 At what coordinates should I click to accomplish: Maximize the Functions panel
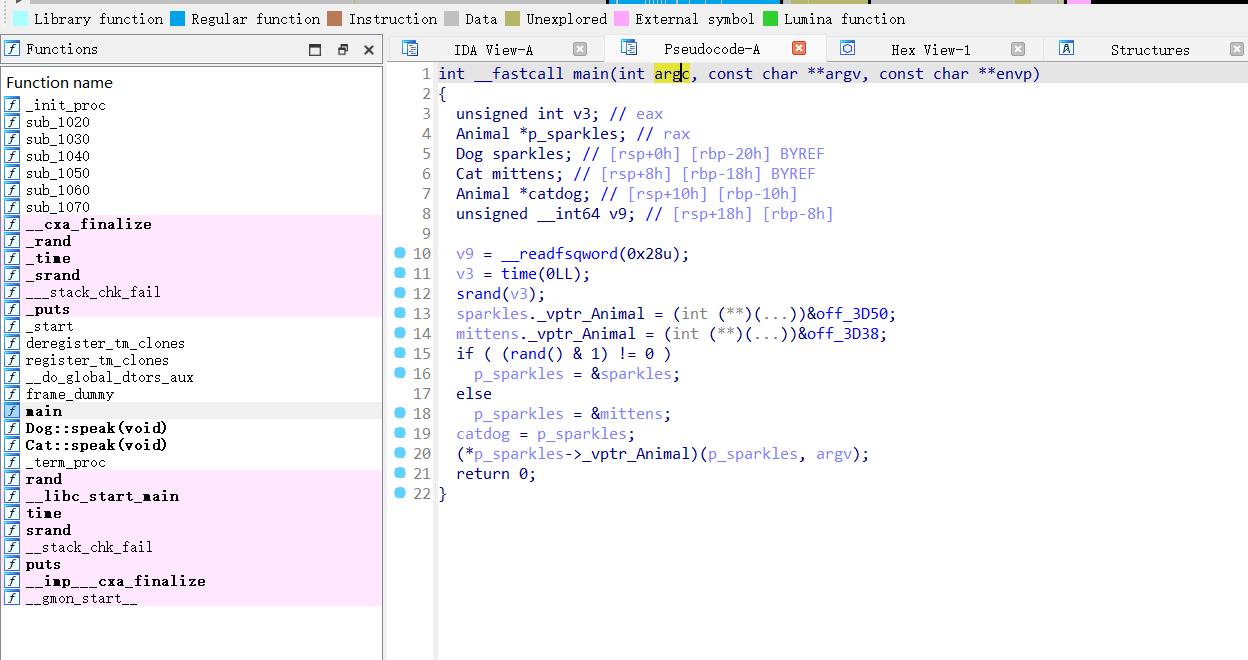click(x=315, y=49)
